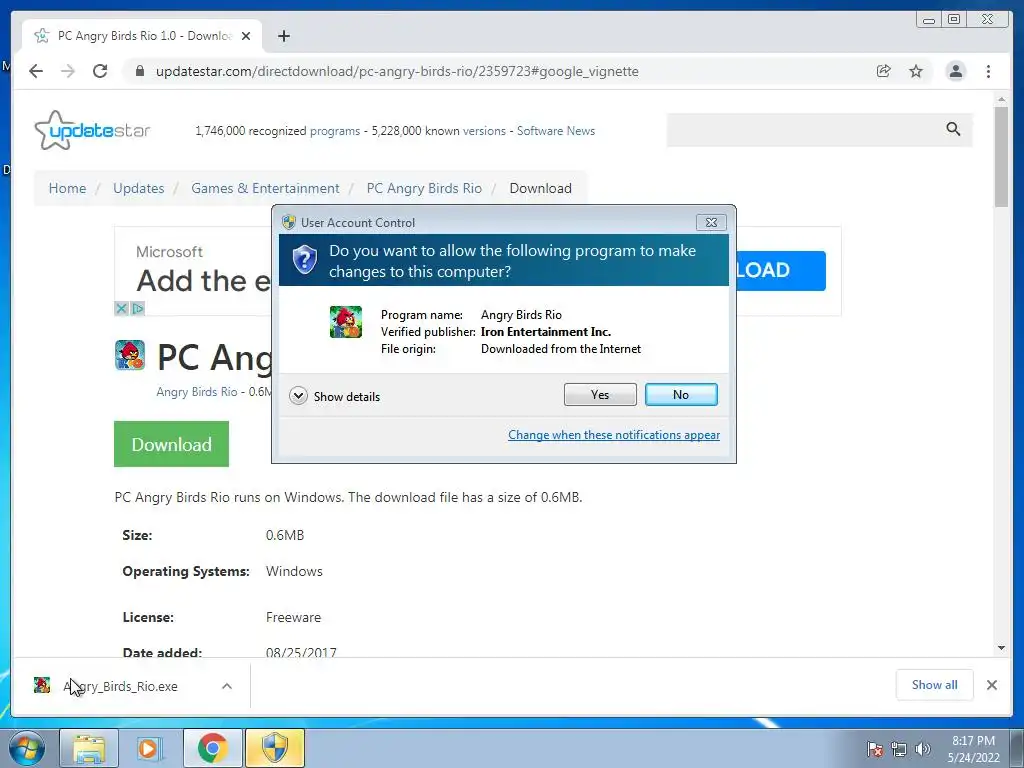Click the vertical scrollbar thumb
Screen dimensions: 1024x768
tap(1002, 157)
